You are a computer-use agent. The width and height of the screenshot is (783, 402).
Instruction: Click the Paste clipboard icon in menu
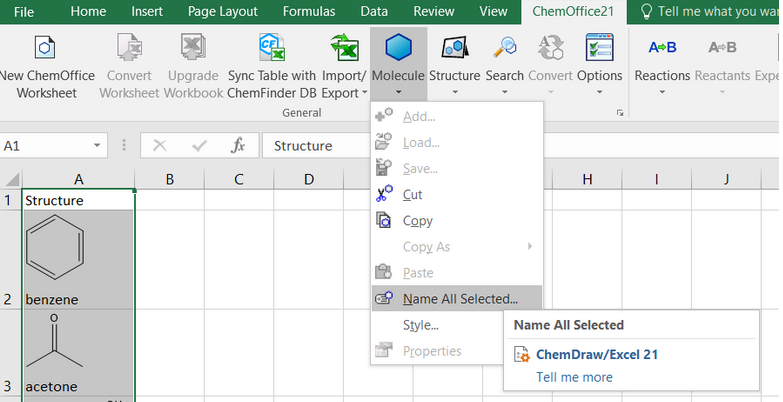click(384, 272)
